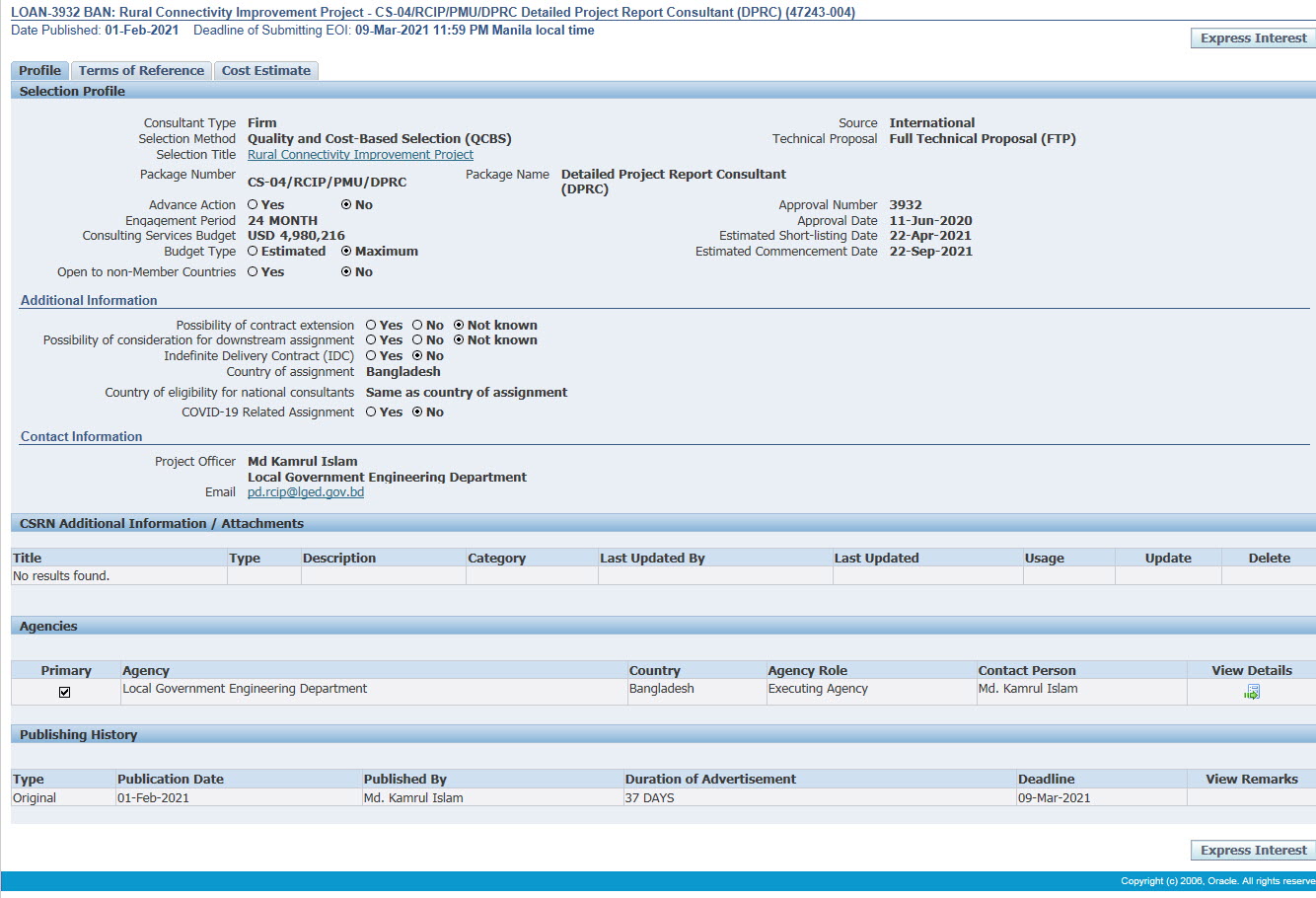Click the Last Updated column header
Image resolution: width=1316 pixels, height=898 pixels.
876,559
